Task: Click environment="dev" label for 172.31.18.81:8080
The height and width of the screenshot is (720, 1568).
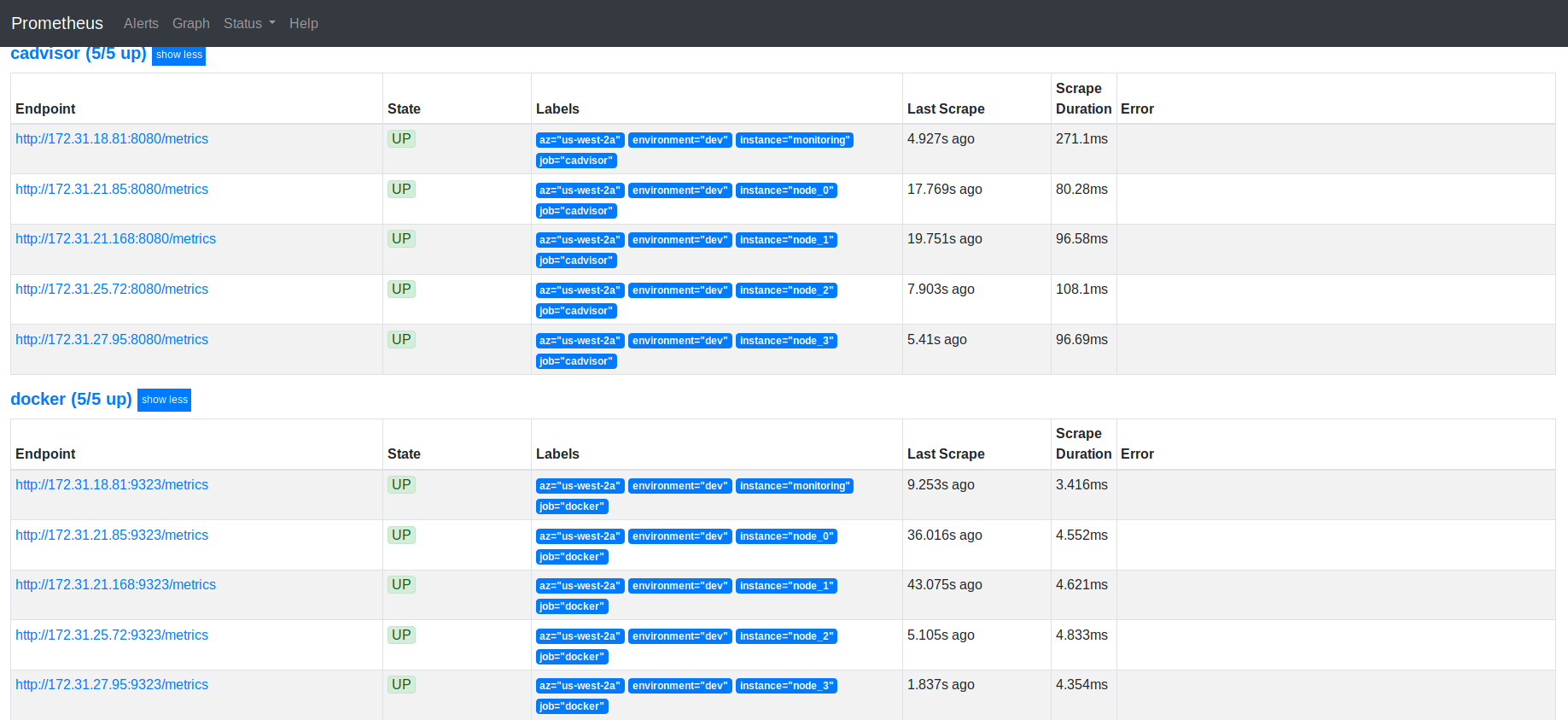Action: point(680,140)
